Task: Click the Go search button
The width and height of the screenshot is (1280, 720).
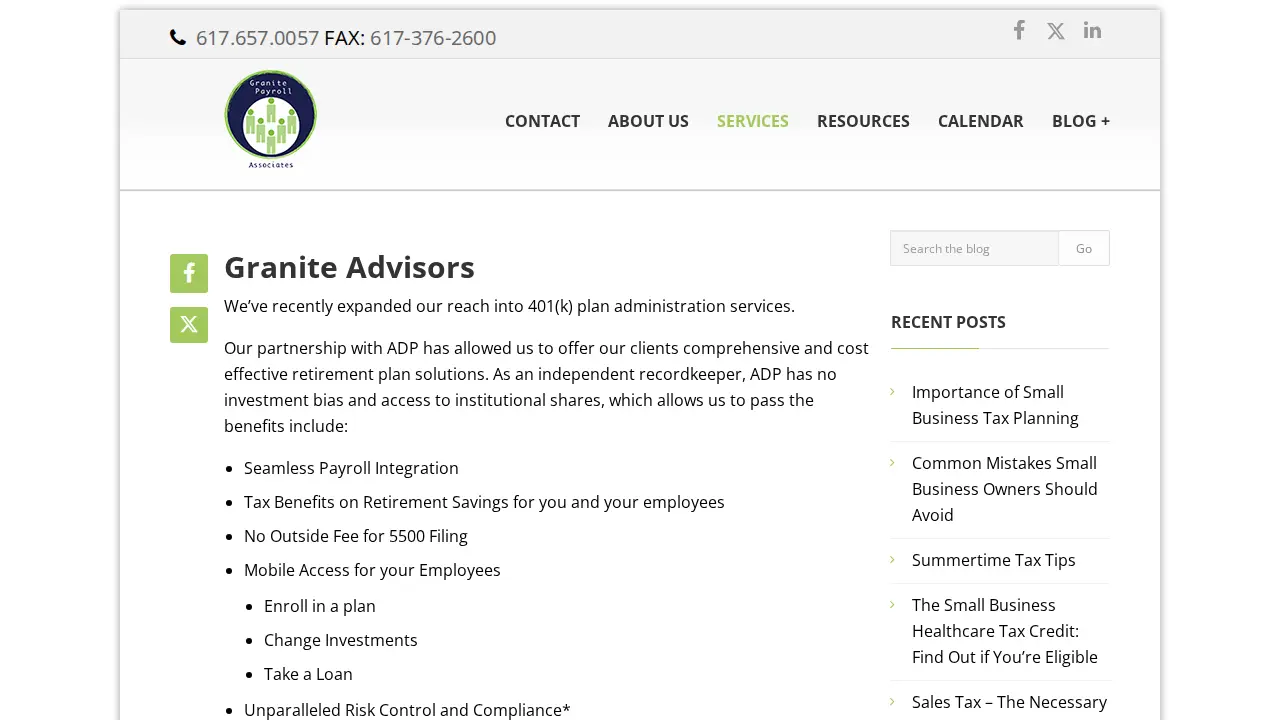Action: pyautogui.click(x=1084, y=248)
